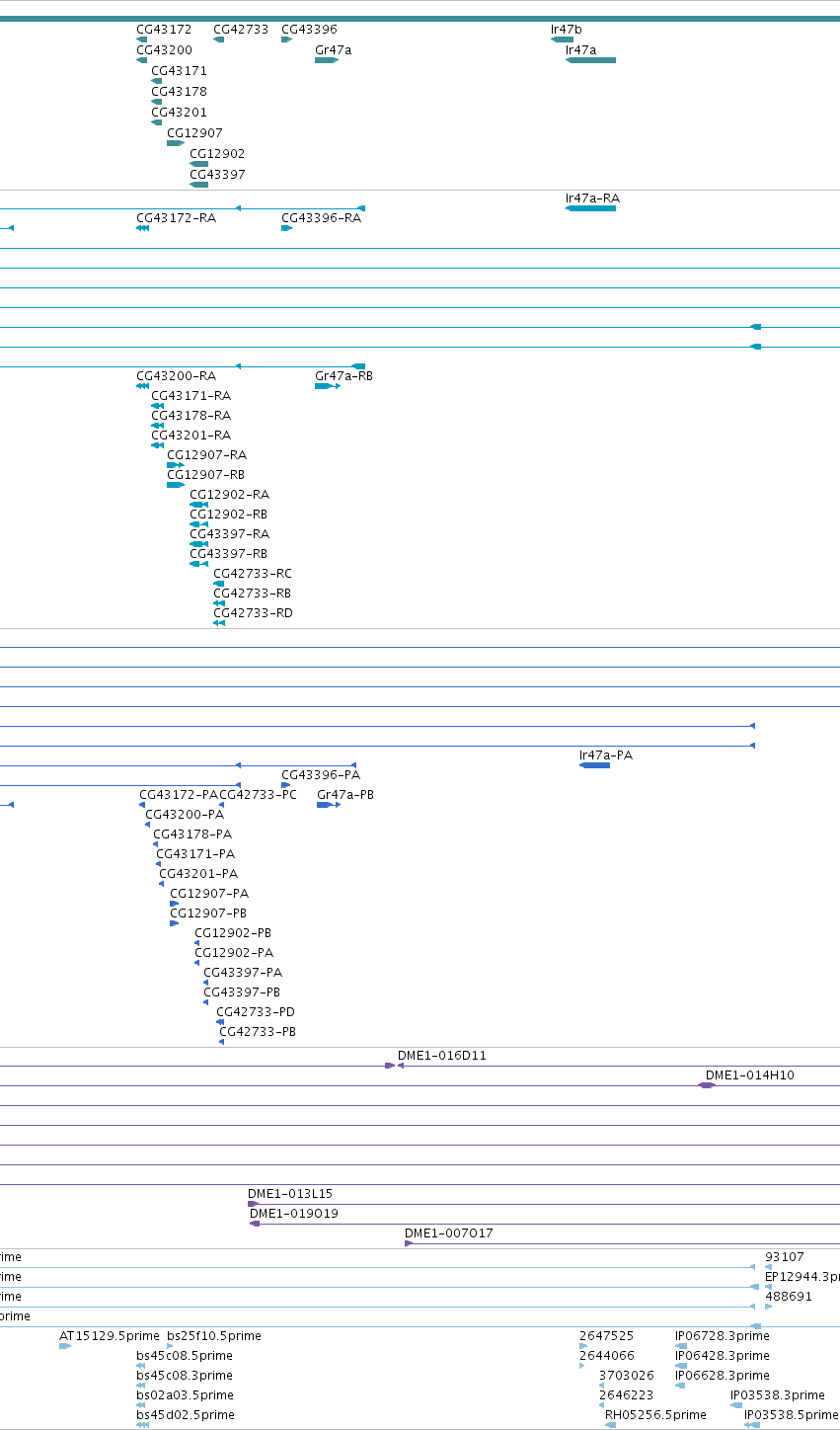
Task: Select EST bs02a03.5prime label
Action: tap(185, 1395)
